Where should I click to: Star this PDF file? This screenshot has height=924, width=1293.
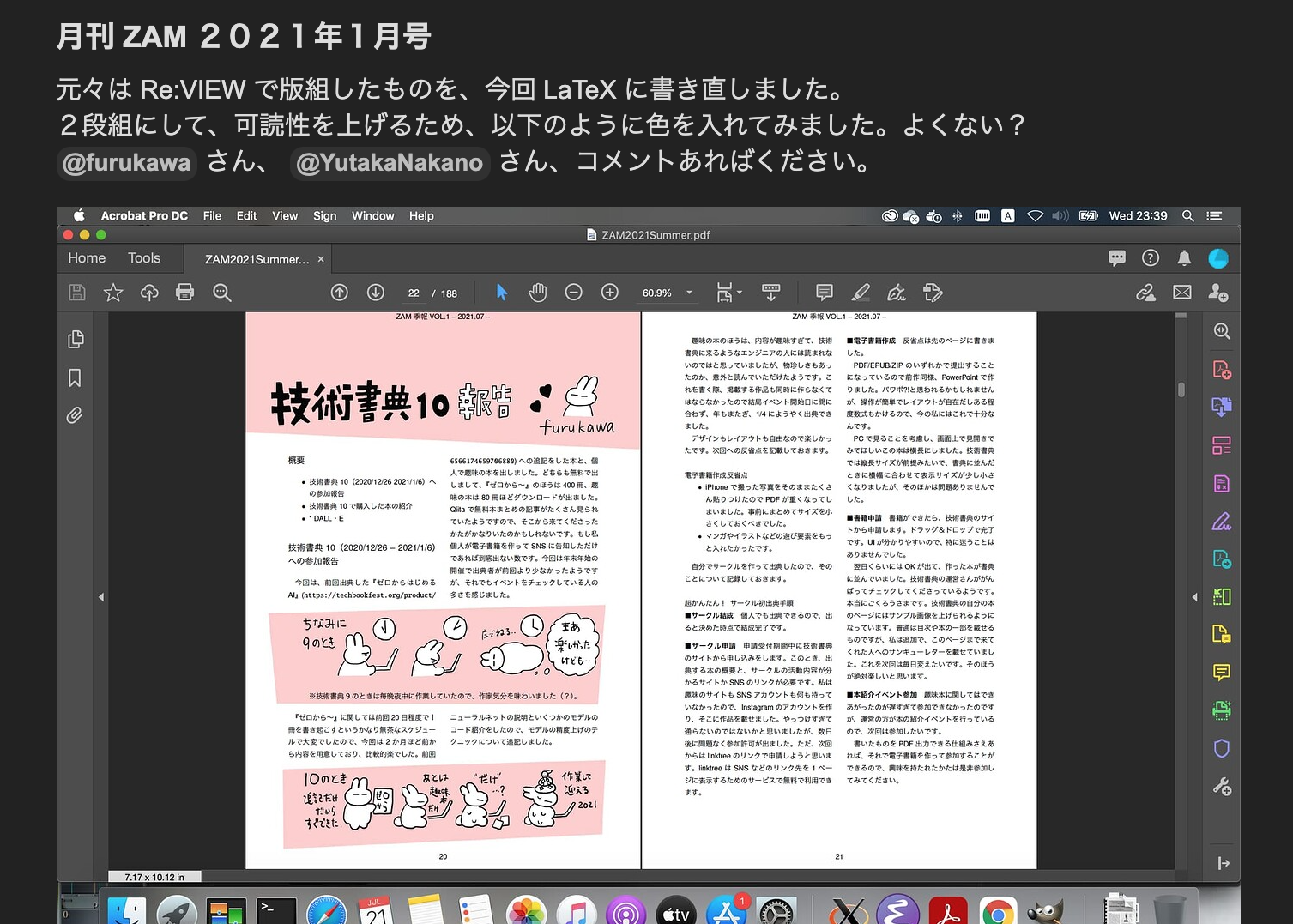pyautogui.click(x=113, y=293)
